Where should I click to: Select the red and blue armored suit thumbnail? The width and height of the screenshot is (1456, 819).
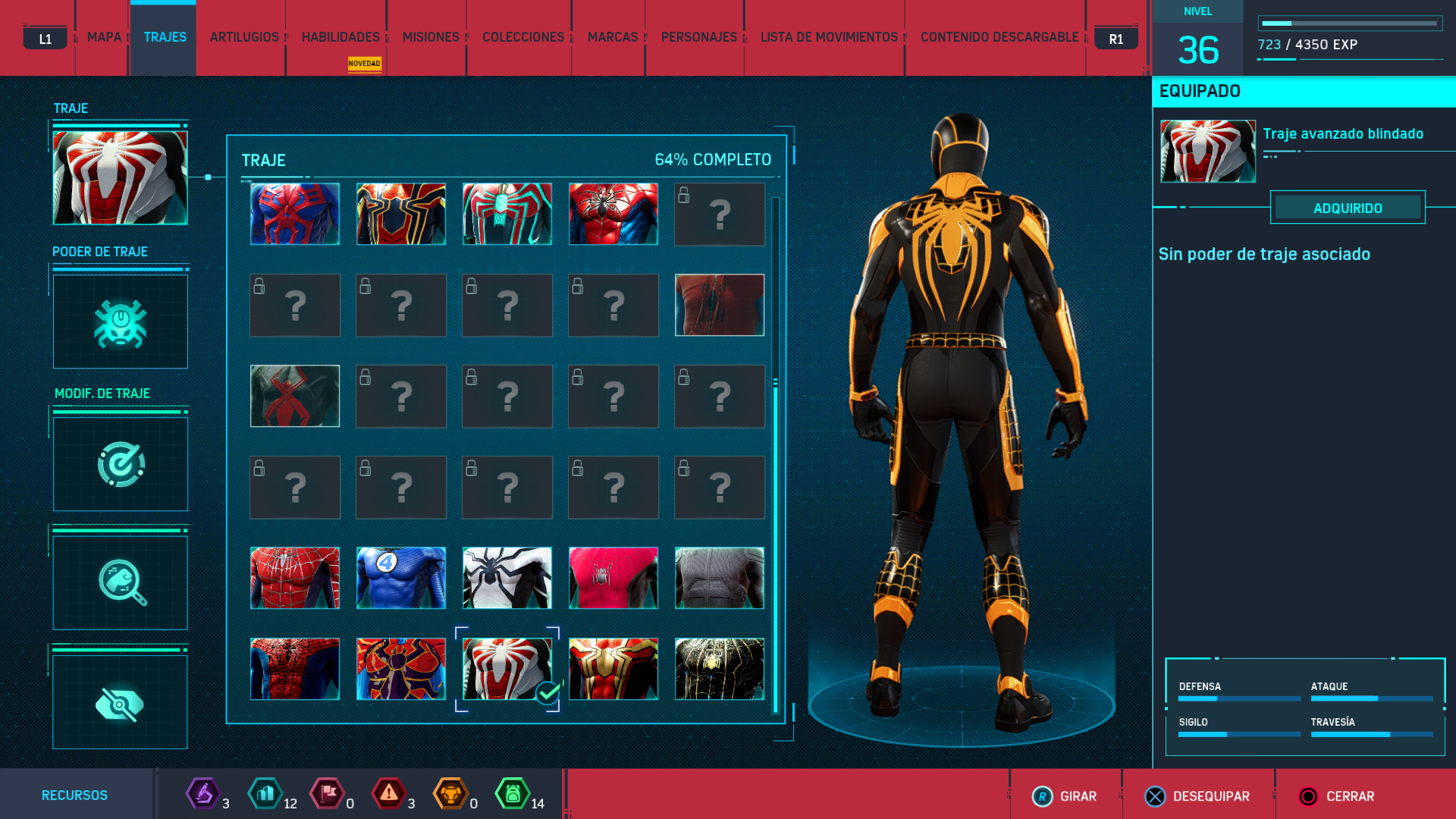pyautogui.click(x=613, y=214)
